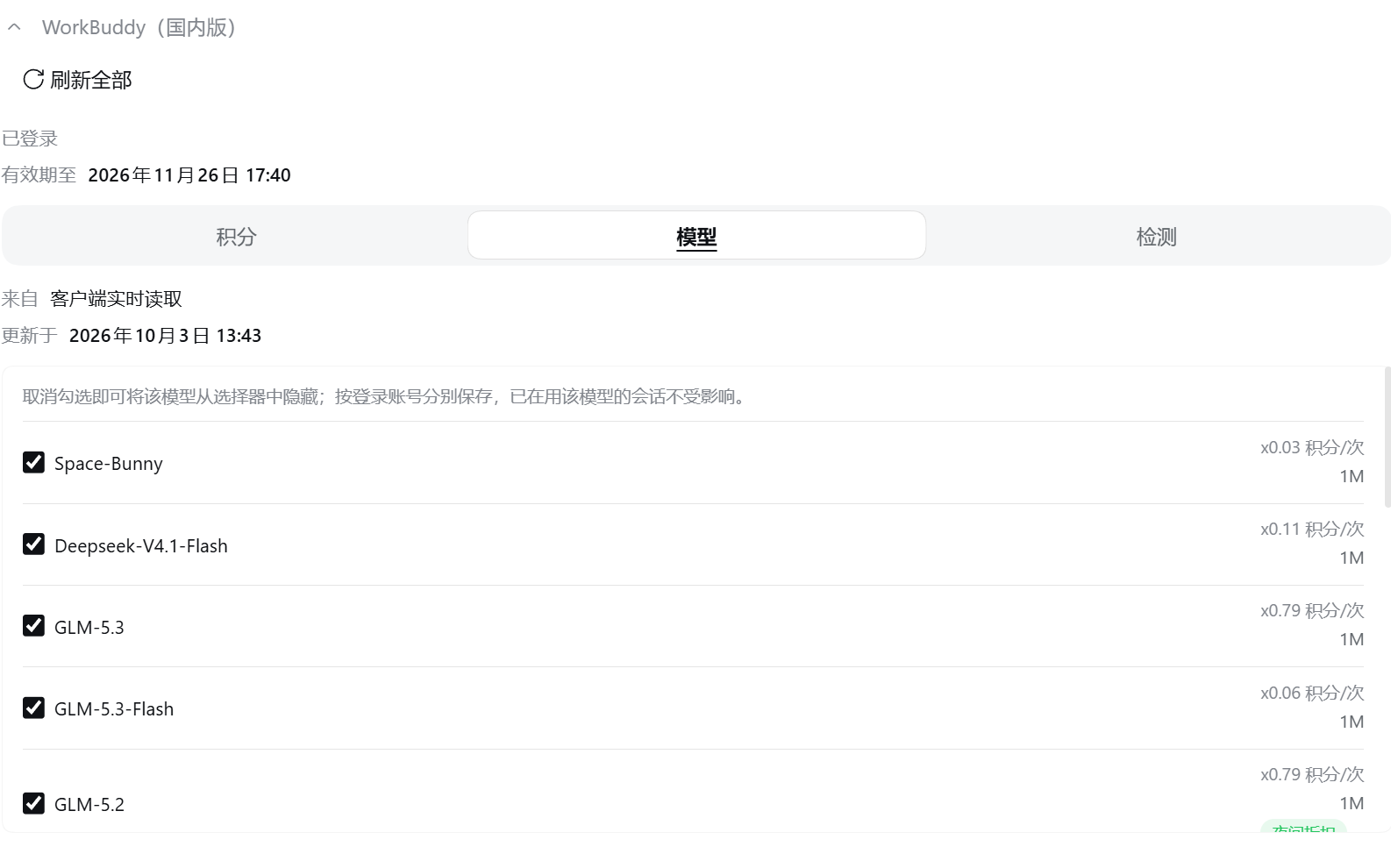Click the GLM-5.3-Flash model name
This screenshot has width=1391, height=868.
tap(114, 709)
